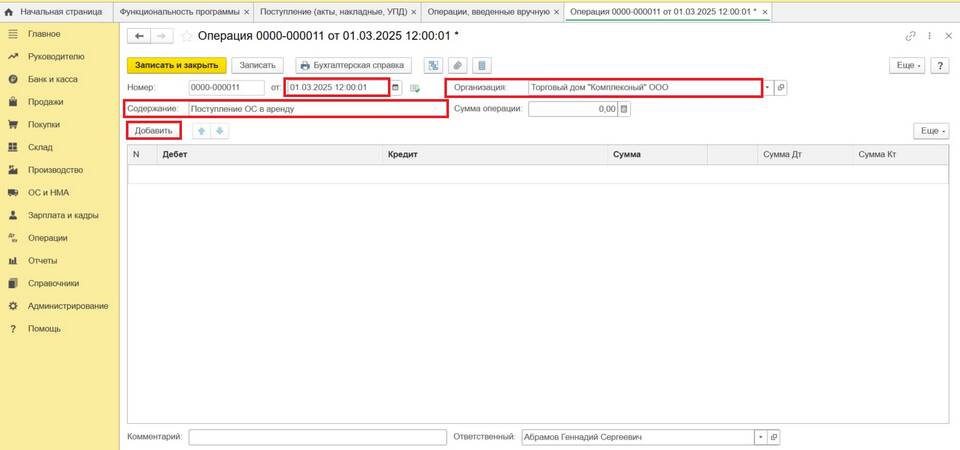
Task: Click Записать и закрыть button
Action: [x=177, y=65]
